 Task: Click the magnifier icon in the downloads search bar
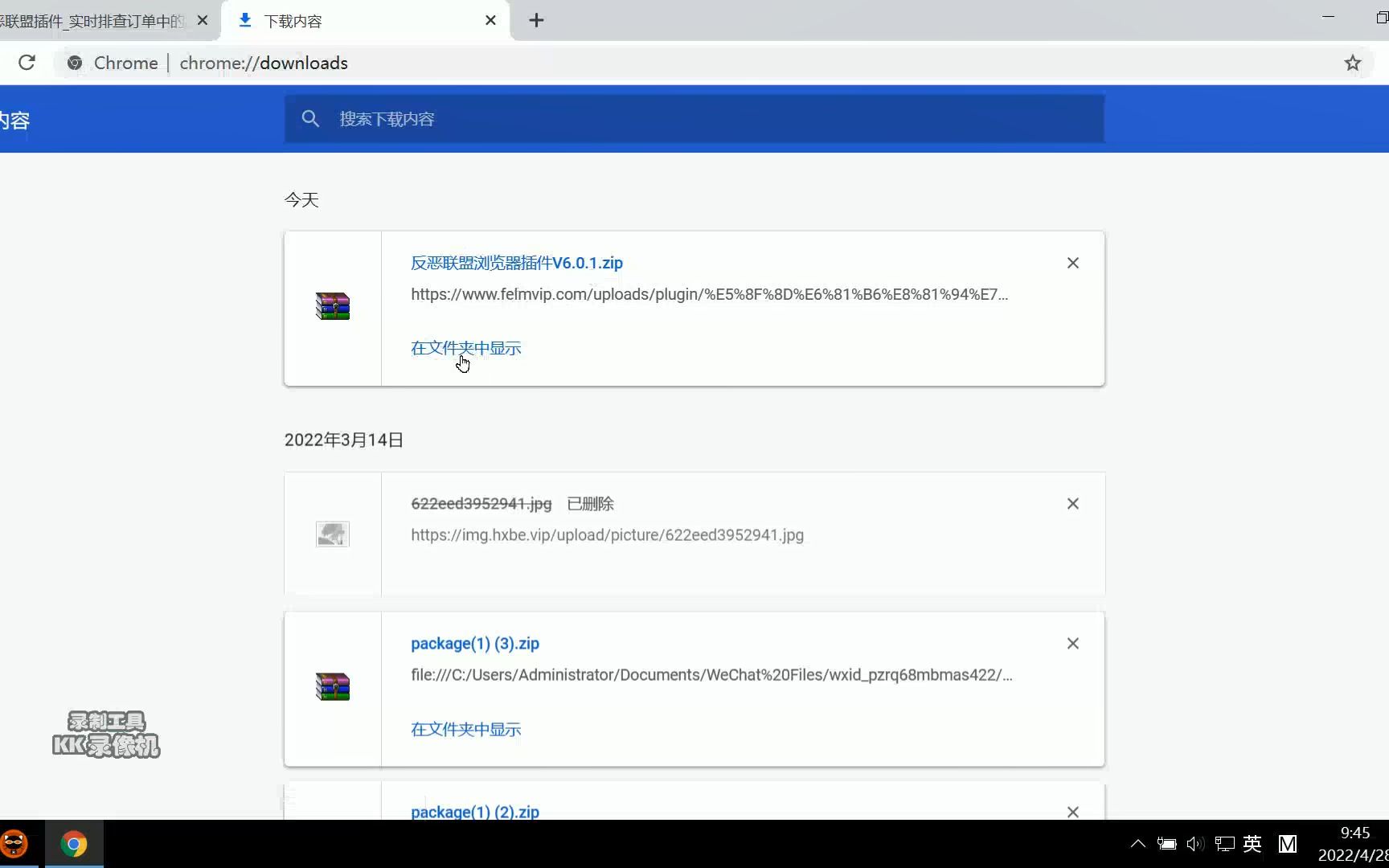point(310,119)
